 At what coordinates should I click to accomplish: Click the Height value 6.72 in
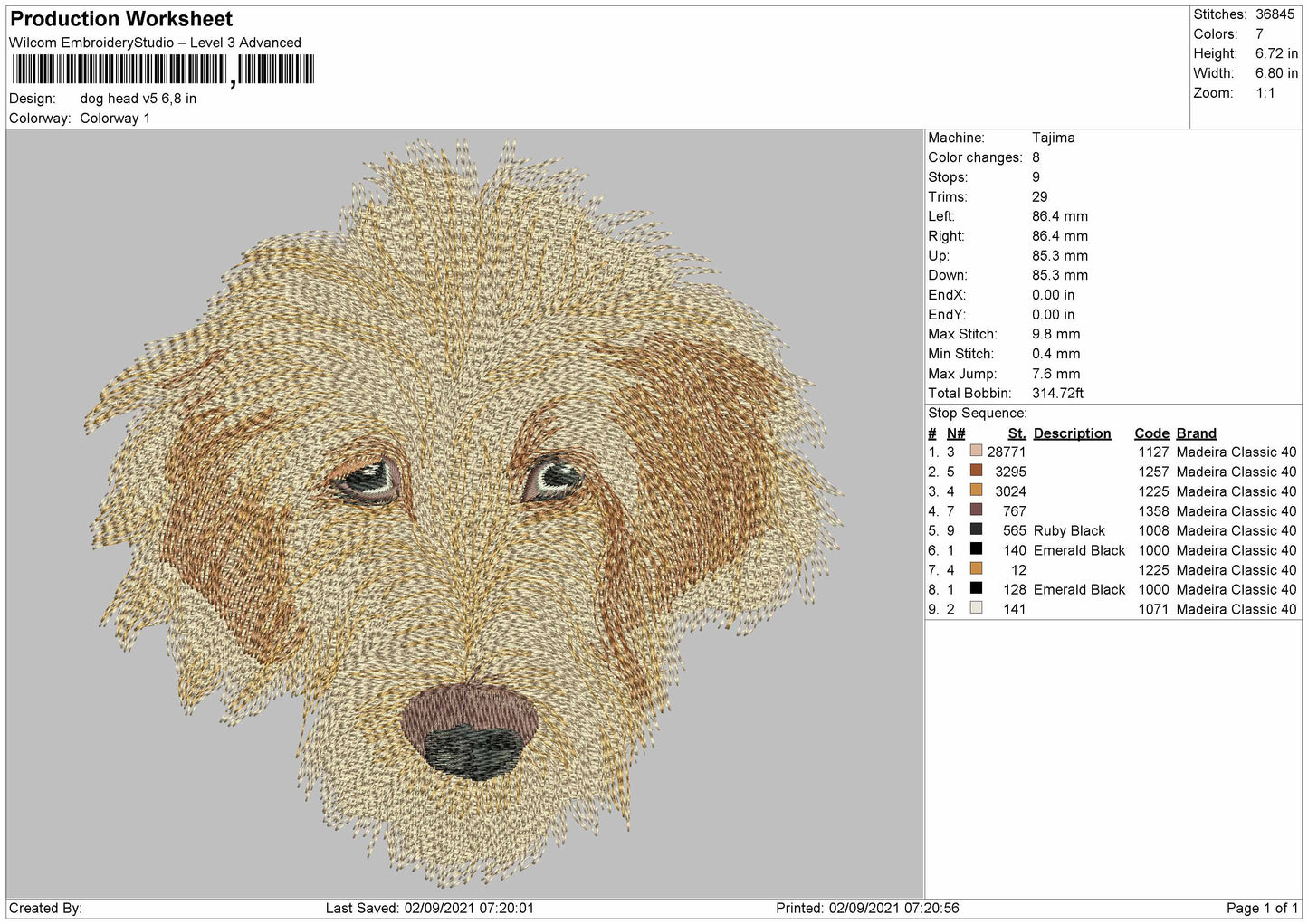[x=1276, y=54]
